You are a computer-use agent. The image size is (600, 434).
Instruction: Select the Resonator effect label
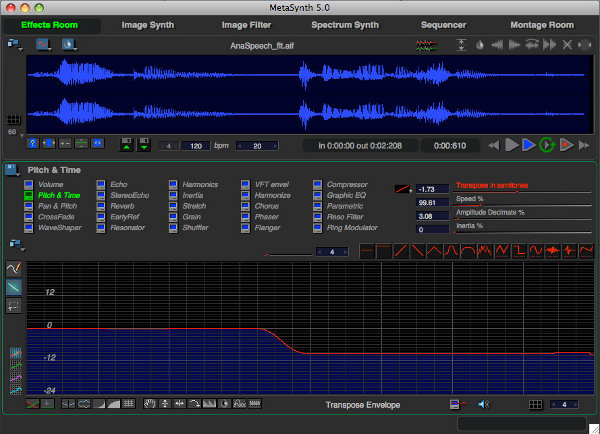pyautogui.click(x=128, y=228)
